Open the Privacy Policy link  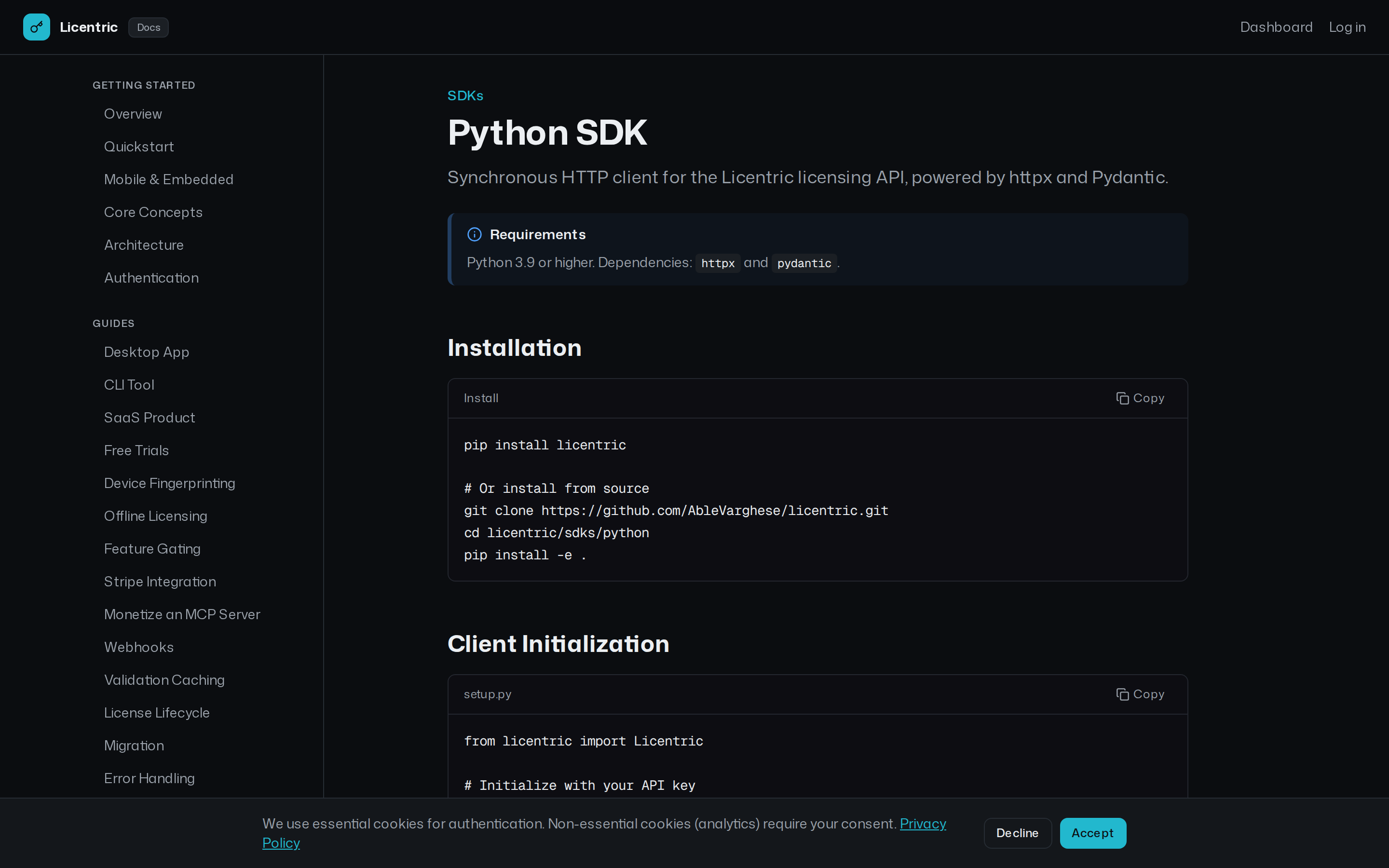(922, 824)
